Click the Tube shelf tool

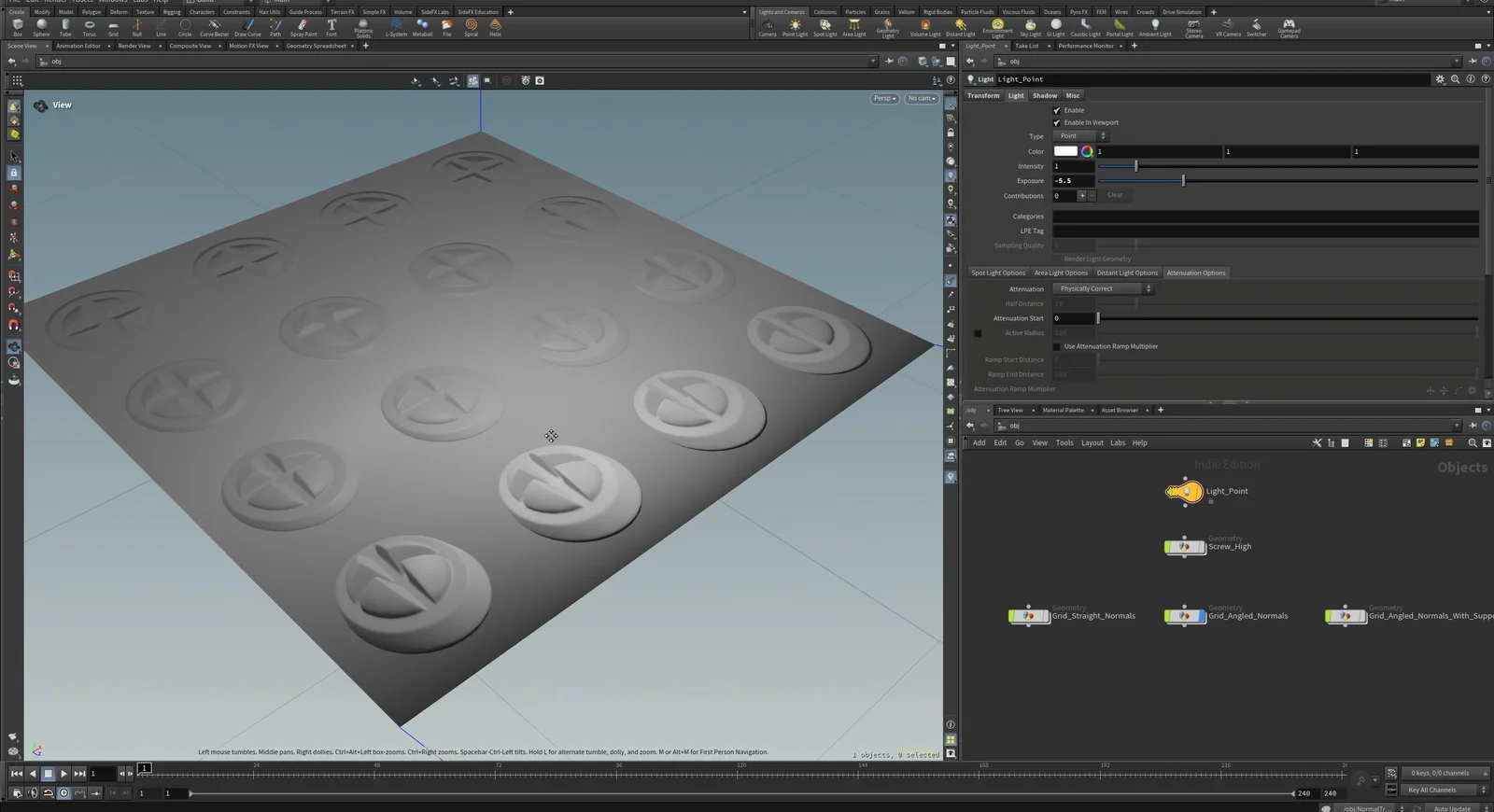[x=65, y=28]
